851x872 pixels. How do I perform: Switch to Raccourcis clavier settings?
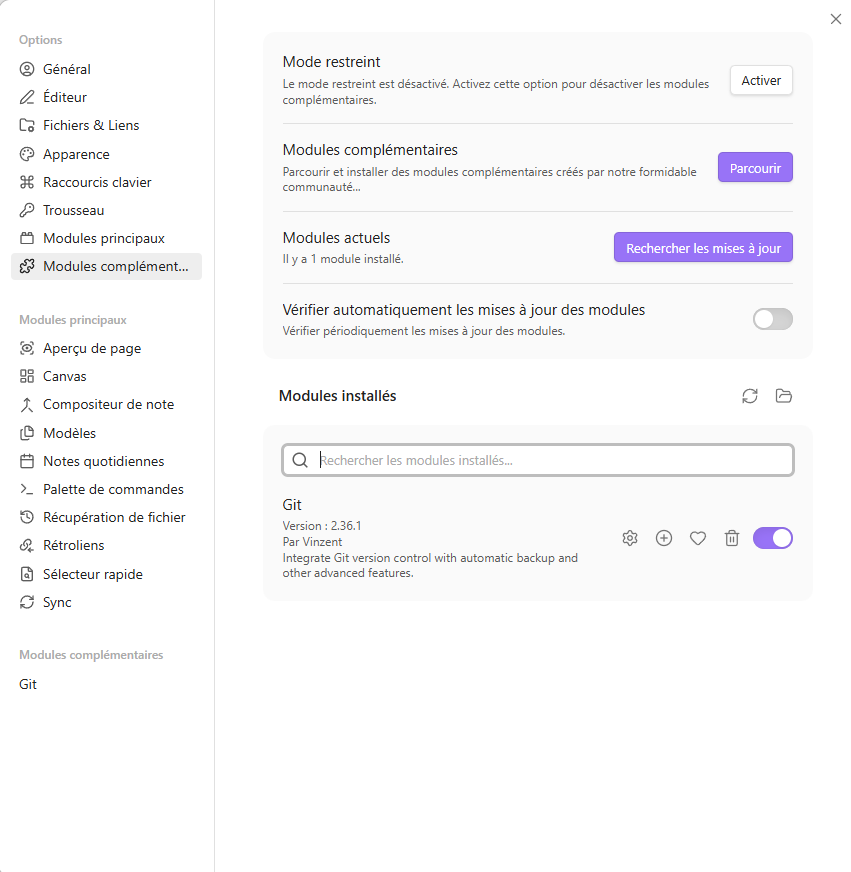97,182
